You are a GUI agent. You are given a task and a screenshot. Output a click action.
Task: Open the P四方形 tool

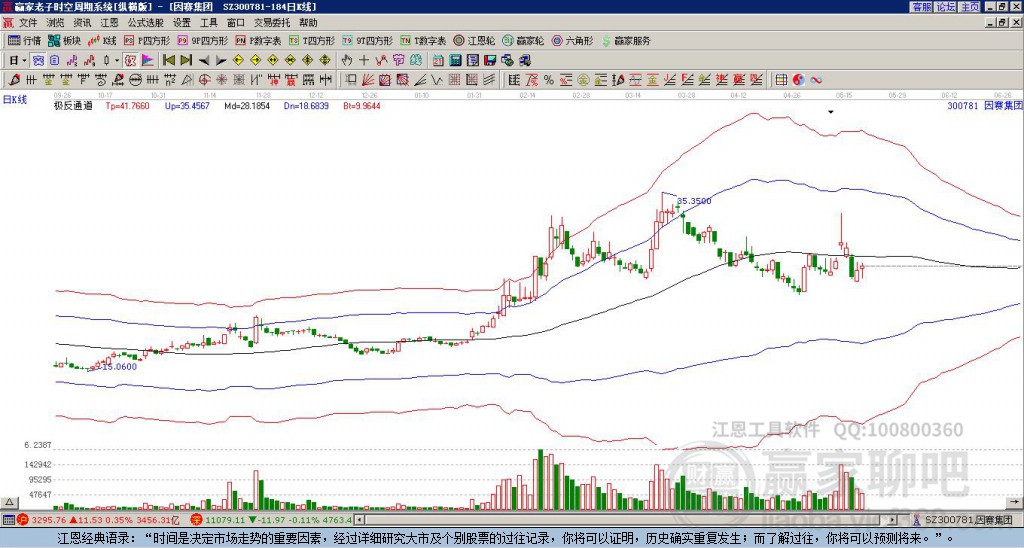coord(147,40)
